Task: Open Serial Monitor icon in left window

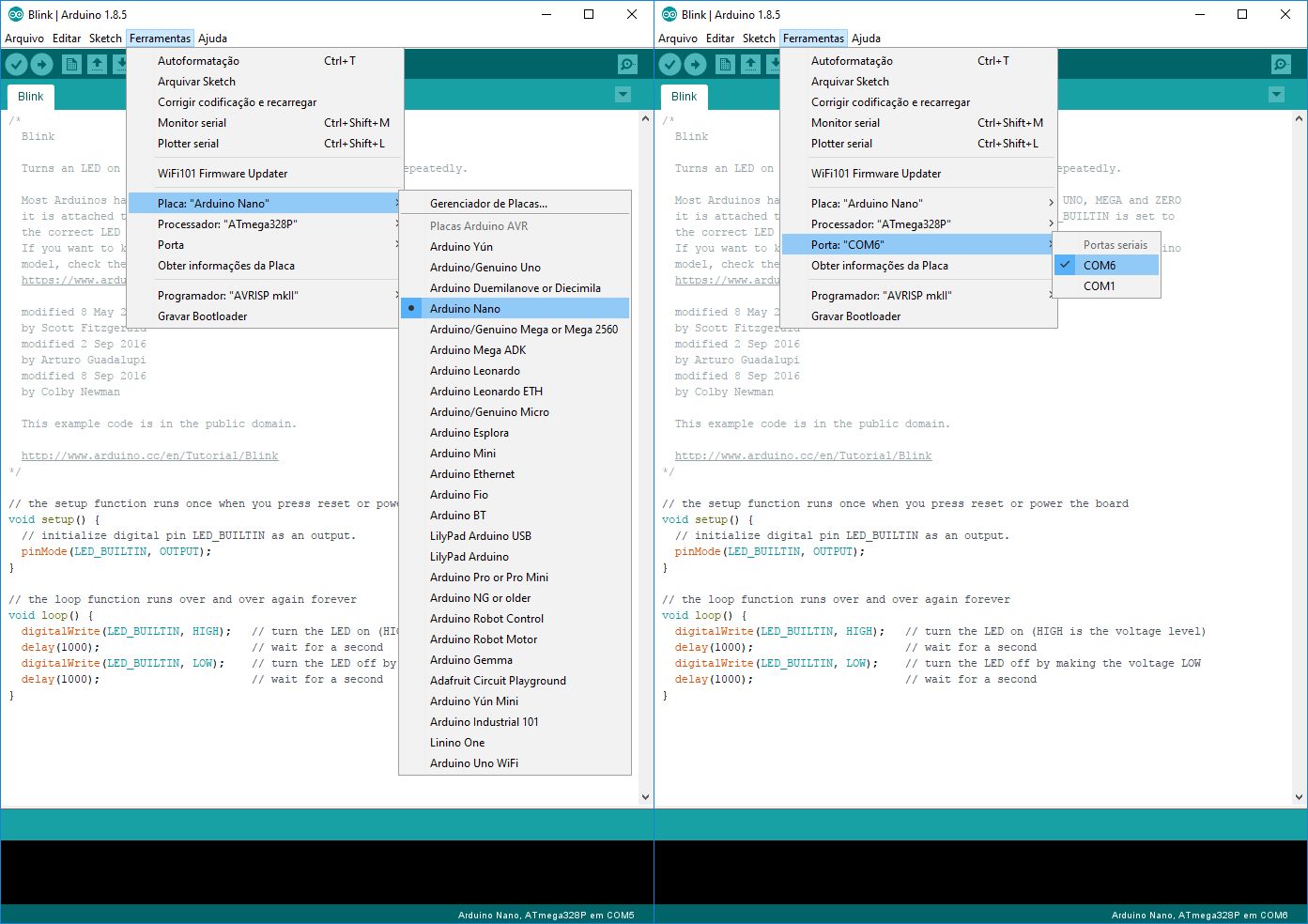Action: click(627, 64)
